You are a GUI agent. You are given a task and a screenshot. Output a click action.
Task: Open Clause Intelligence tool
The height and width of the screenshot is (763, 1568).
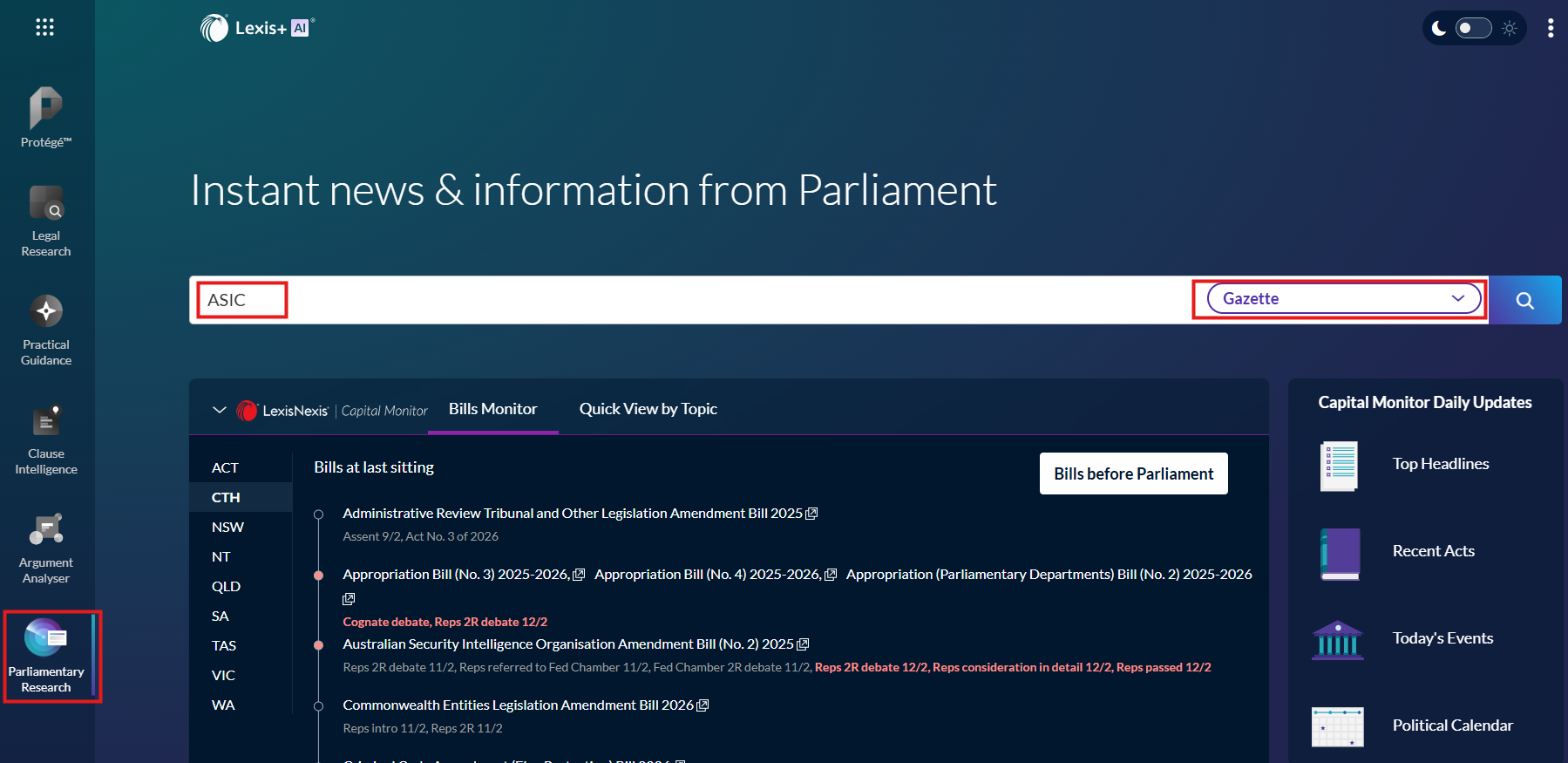[46, 439]
